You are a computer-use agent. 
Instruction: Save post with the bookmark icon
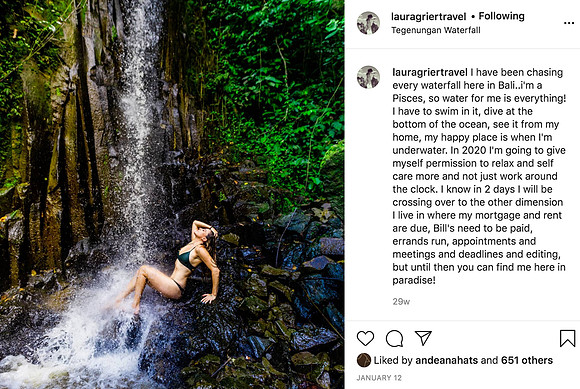click(x=567, y=338)
